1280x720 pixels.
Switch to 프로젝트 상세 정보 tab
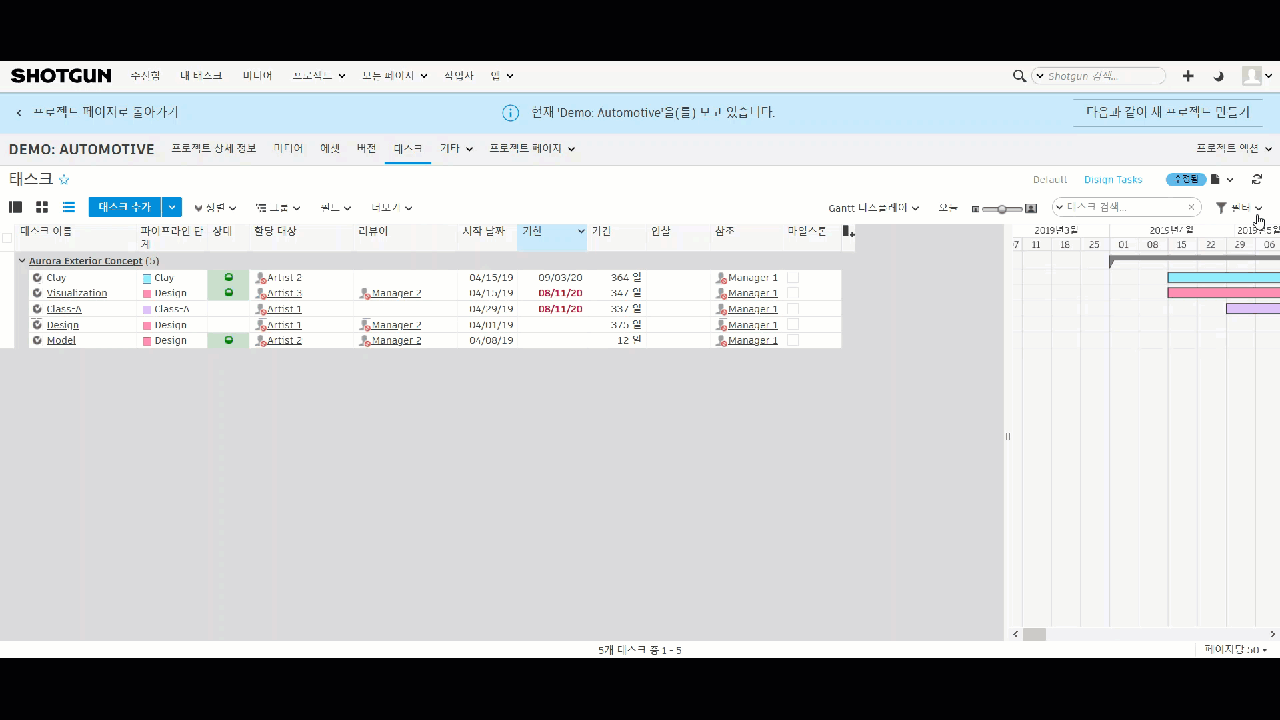point(214,148)
